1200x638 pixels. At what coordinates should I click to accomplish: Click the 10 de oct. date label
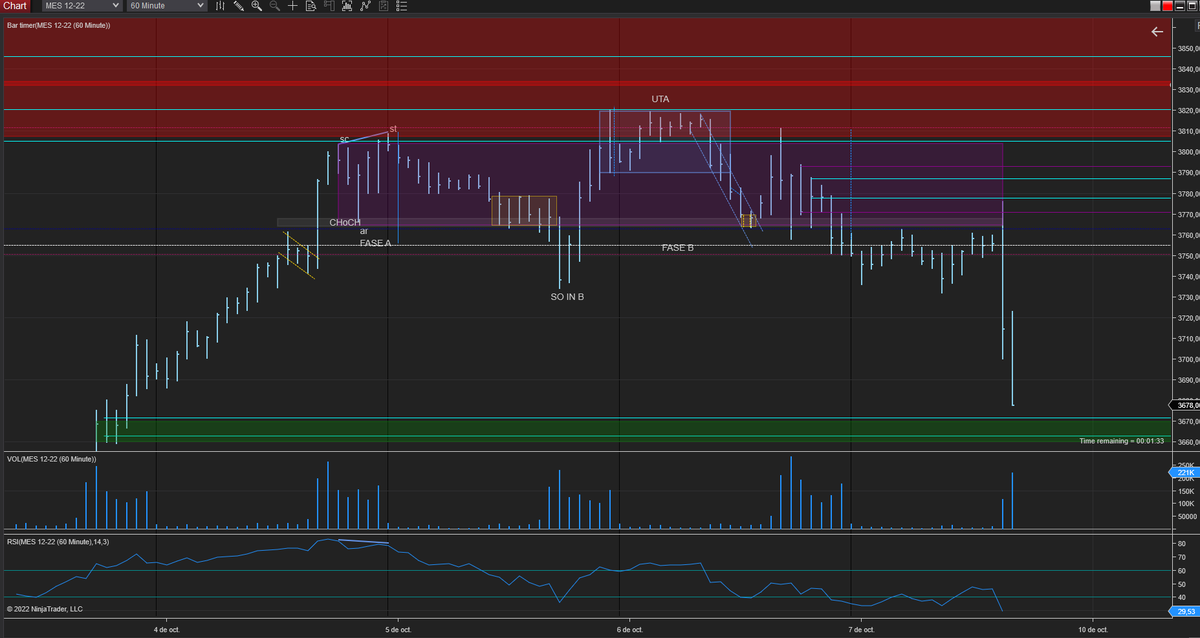pos(1094,630)
